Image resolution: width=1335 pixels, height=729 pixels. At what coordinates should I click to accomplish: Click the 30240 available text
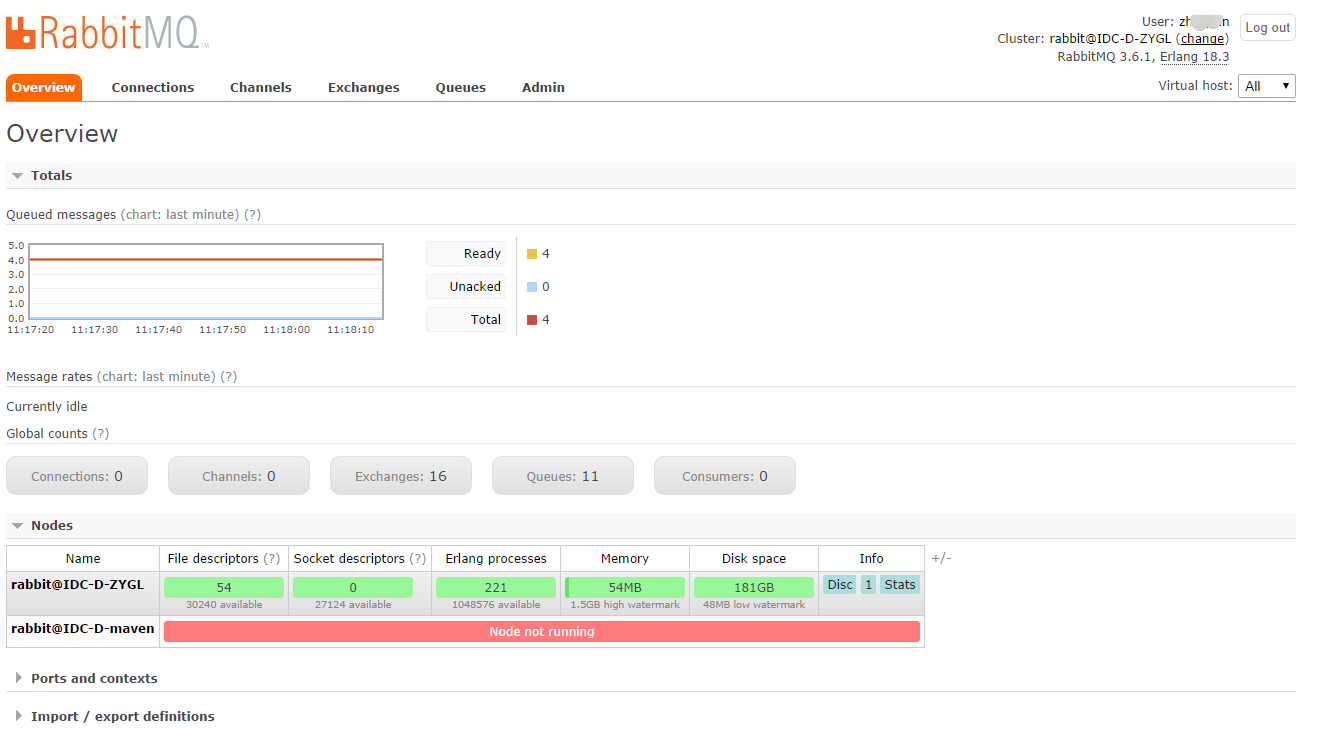tap(224, 605)
